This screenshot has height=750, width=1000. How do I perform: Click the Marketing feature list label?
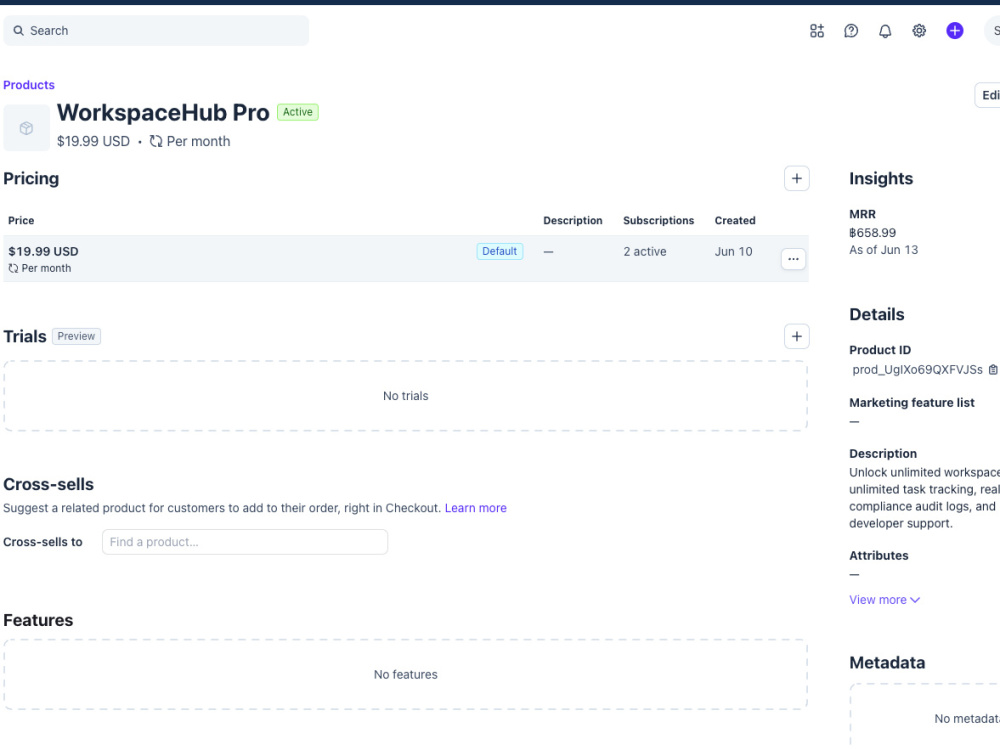coord(911,403)
